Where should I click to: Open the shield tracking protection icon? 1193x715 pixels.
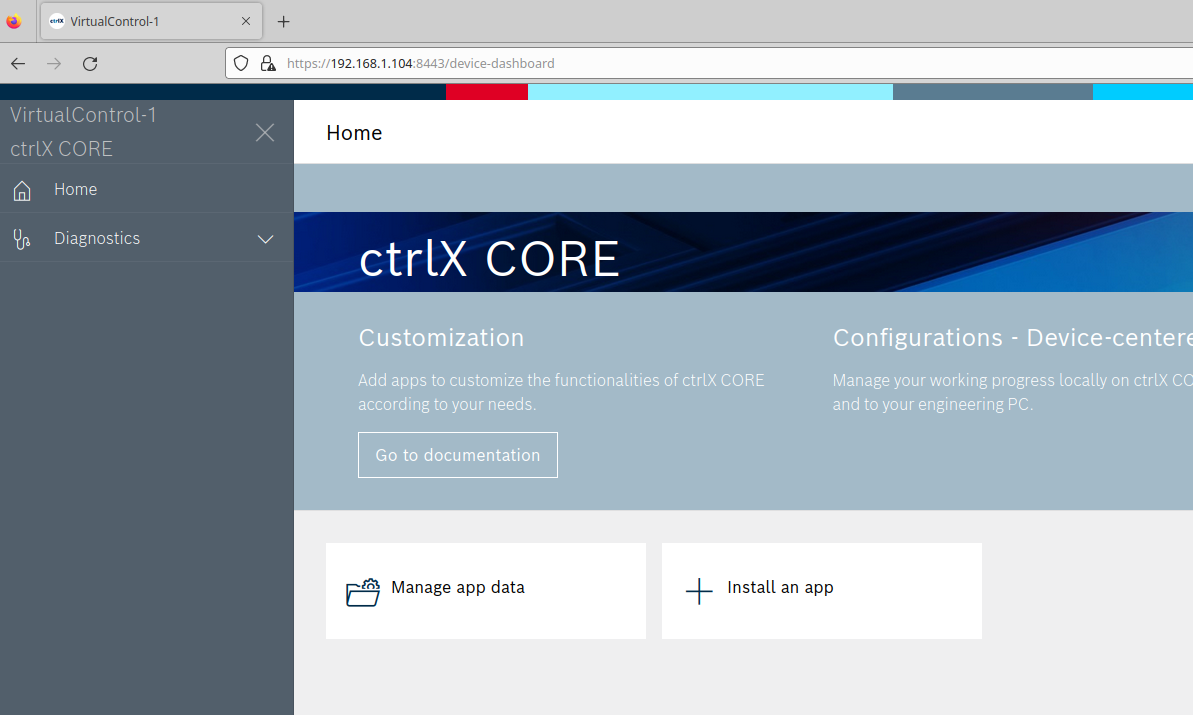coord(241,63)
